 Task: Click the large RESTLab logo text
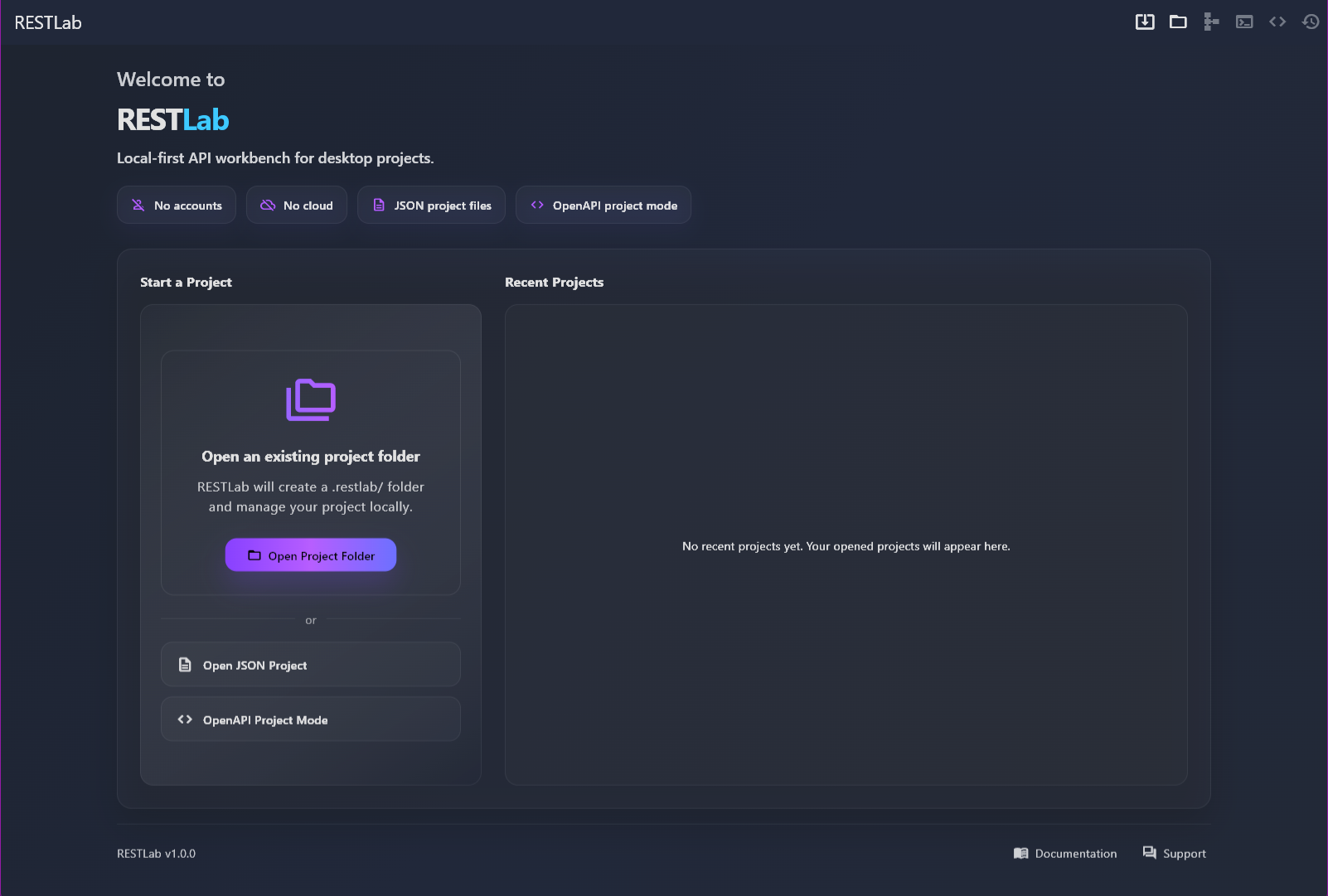tap(173, 120)
